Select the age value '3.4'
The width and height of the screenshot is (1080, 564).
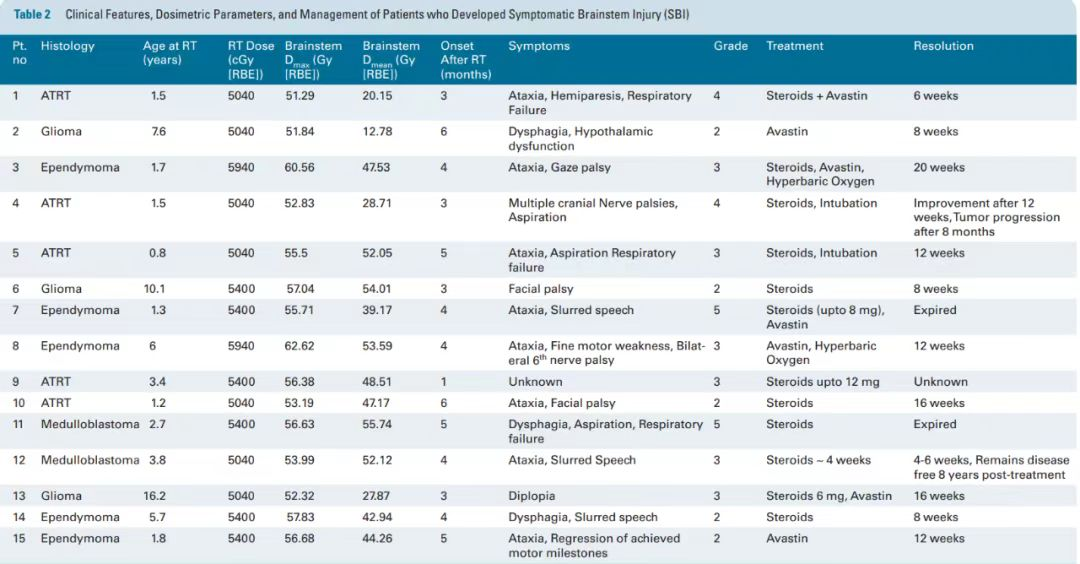pos(158,382)
